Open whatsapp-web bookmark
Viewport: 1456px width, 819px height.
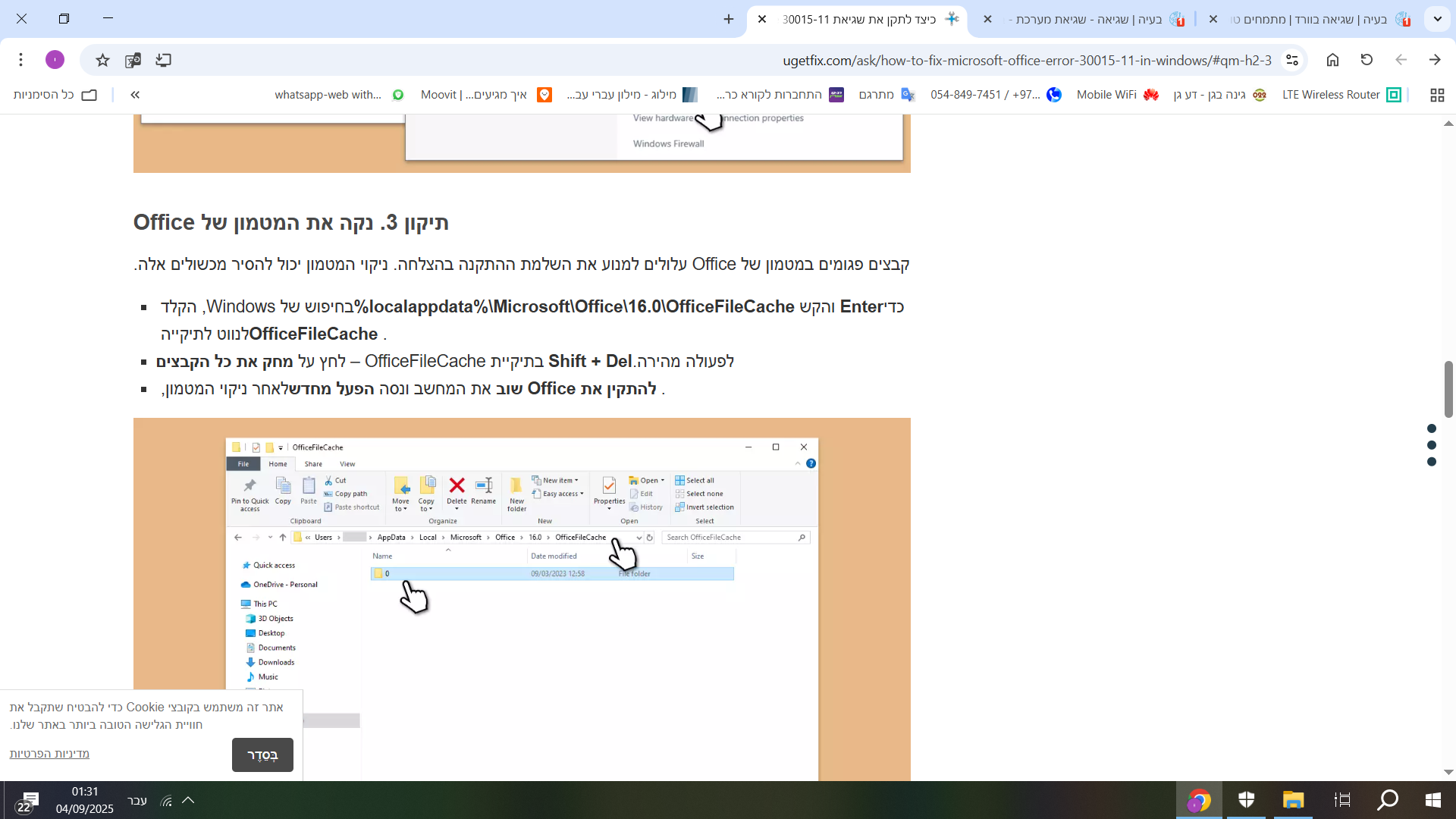(340, 95)
